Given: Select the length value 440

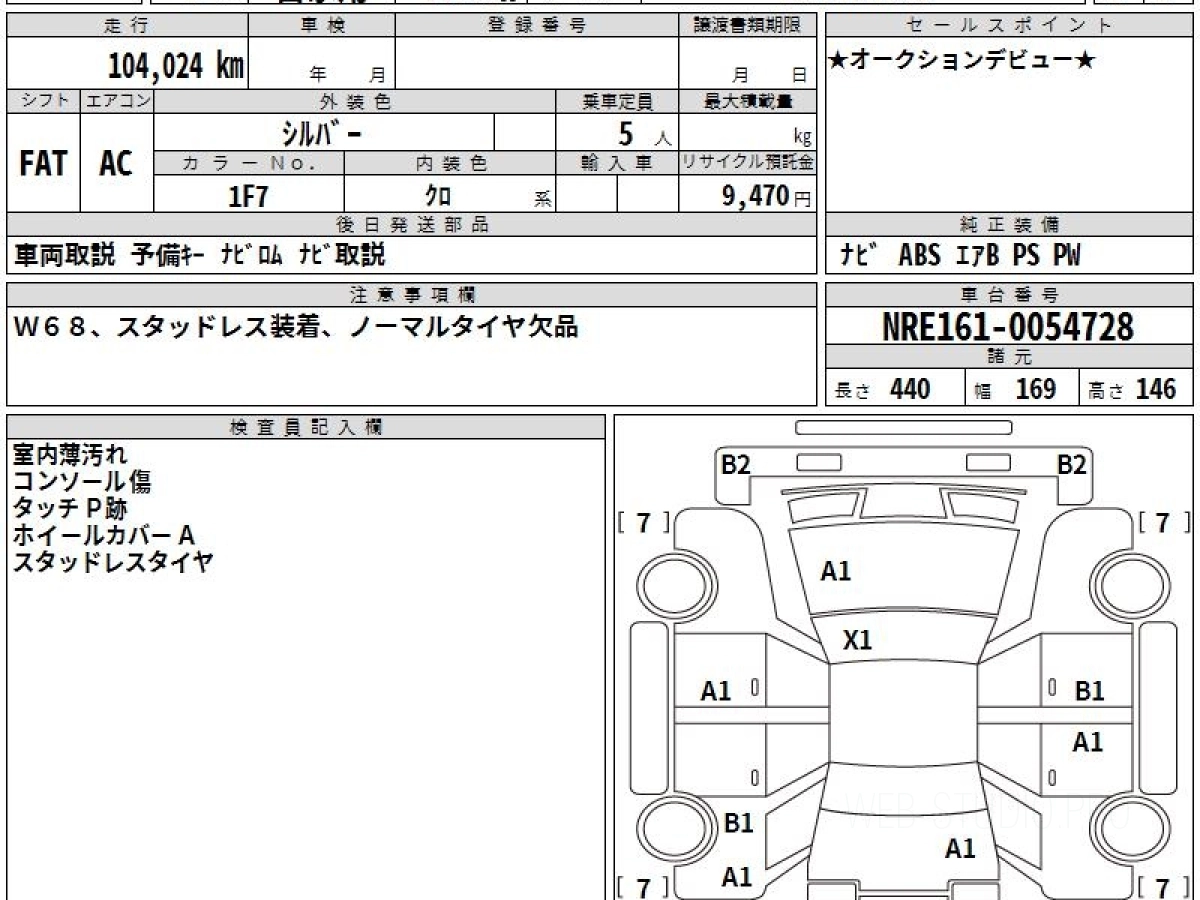Looking at the screenshot, I should pyautogui.click(x=910, y=389).
